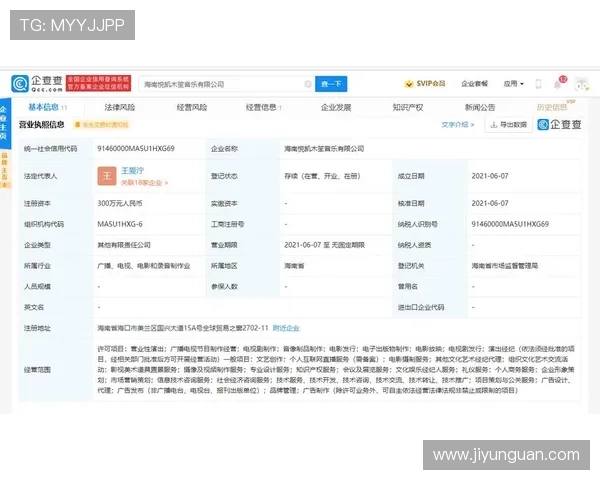Open the mobile phone app icon
The height and width of the screenshot is (480, 600).
[538, 84]
